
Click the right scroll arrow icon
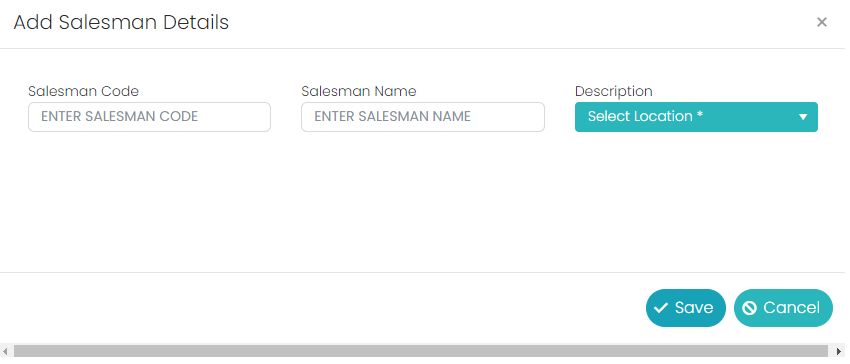pyautogui.click(x=839, y=351)
